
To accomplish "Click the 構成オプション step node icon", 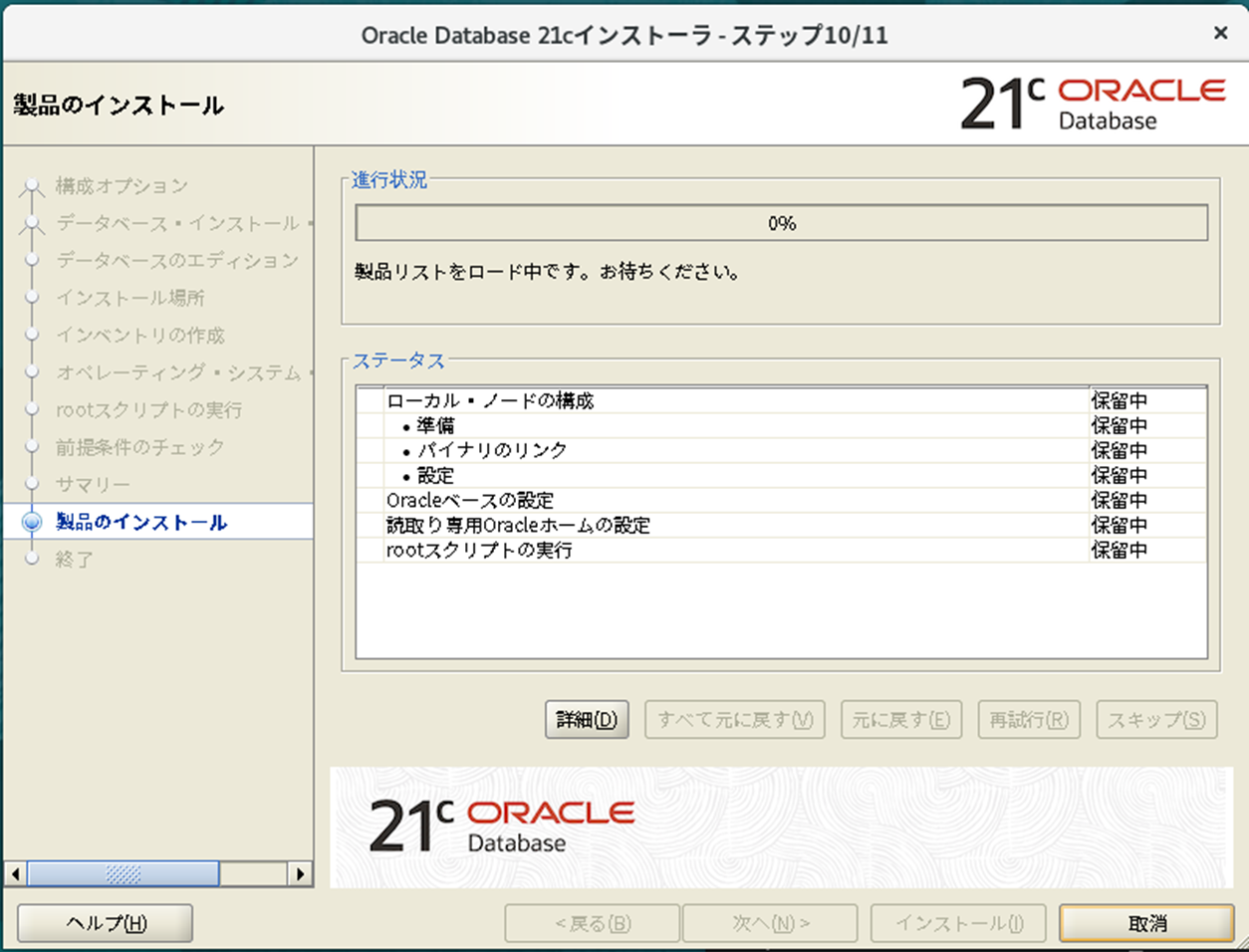I will [x=32, y=186].
